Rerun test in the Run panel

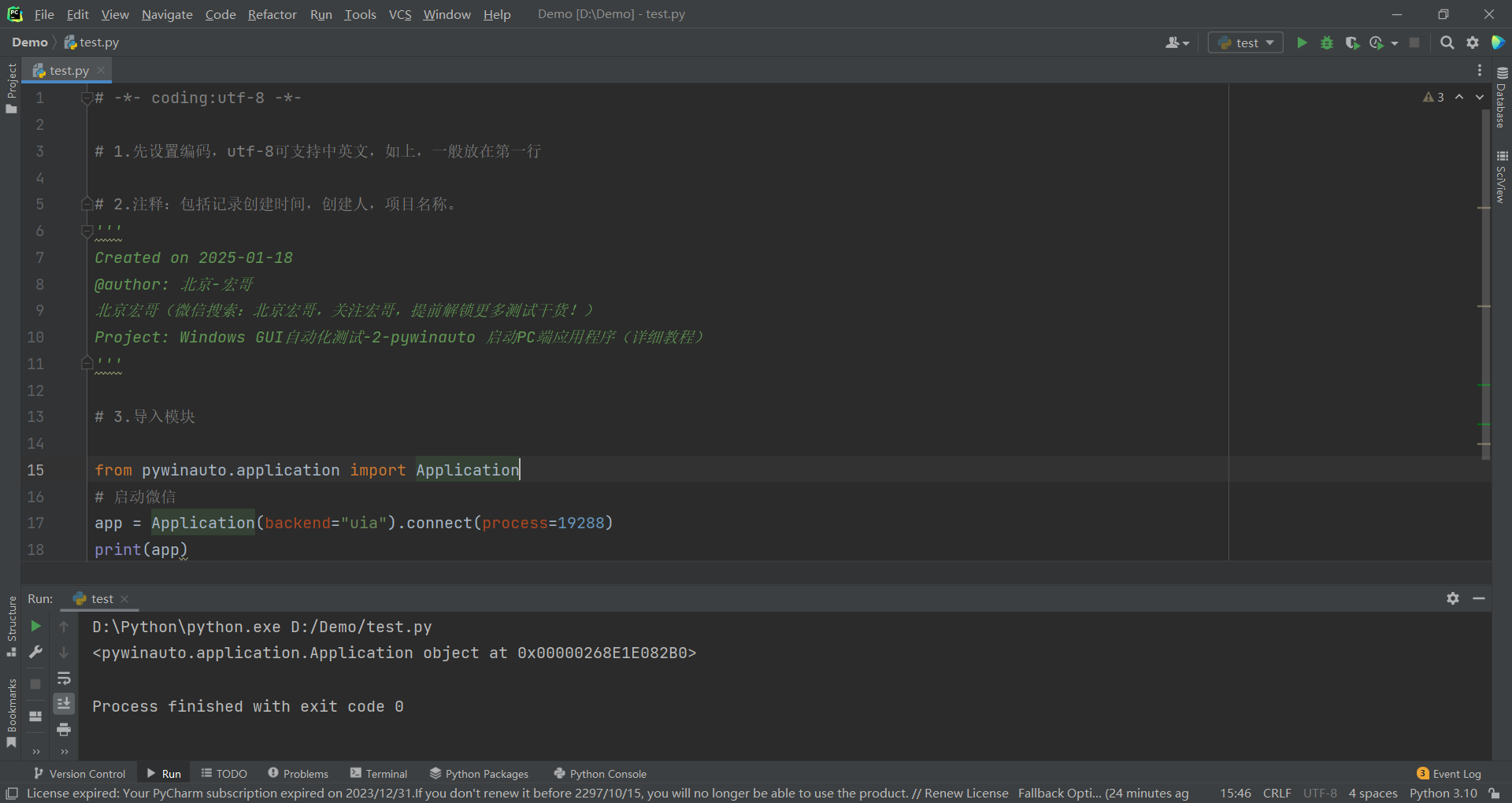tap(35, 626)
